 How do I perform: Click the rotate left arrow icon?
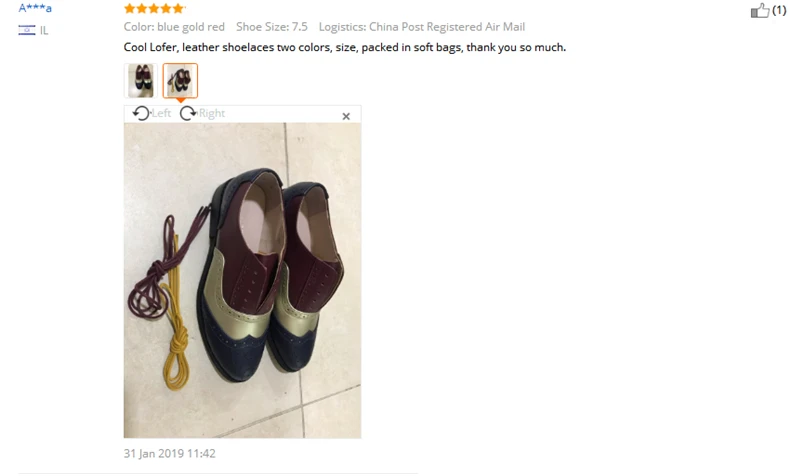(141, 113)
